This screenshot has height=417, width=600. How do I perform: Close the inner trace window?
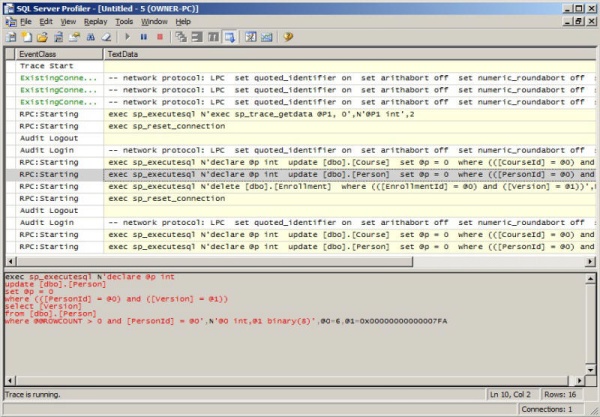pos(591,22)
